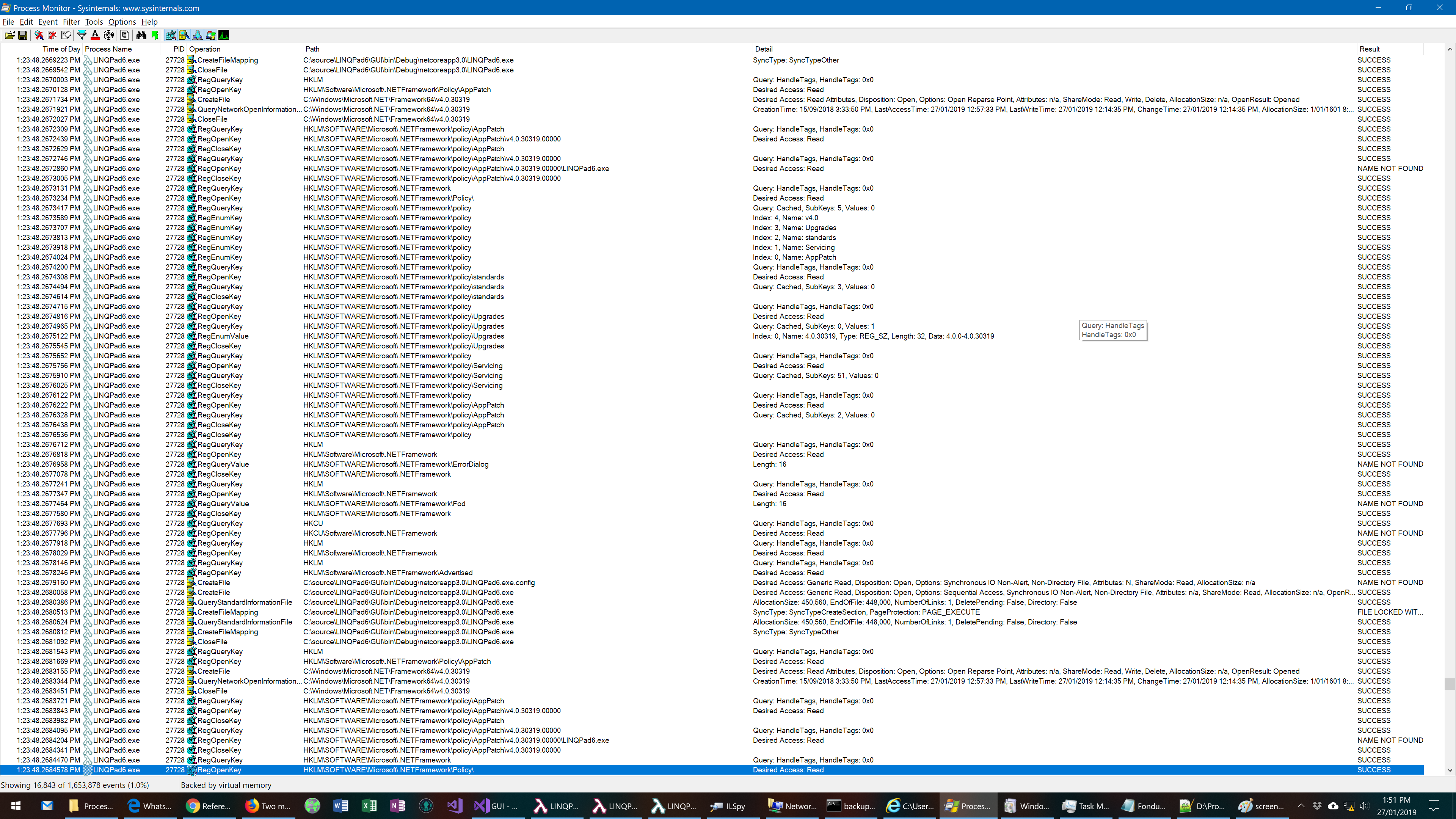
Task: Find an event using the binoculars icon
Action: [141, 35]
